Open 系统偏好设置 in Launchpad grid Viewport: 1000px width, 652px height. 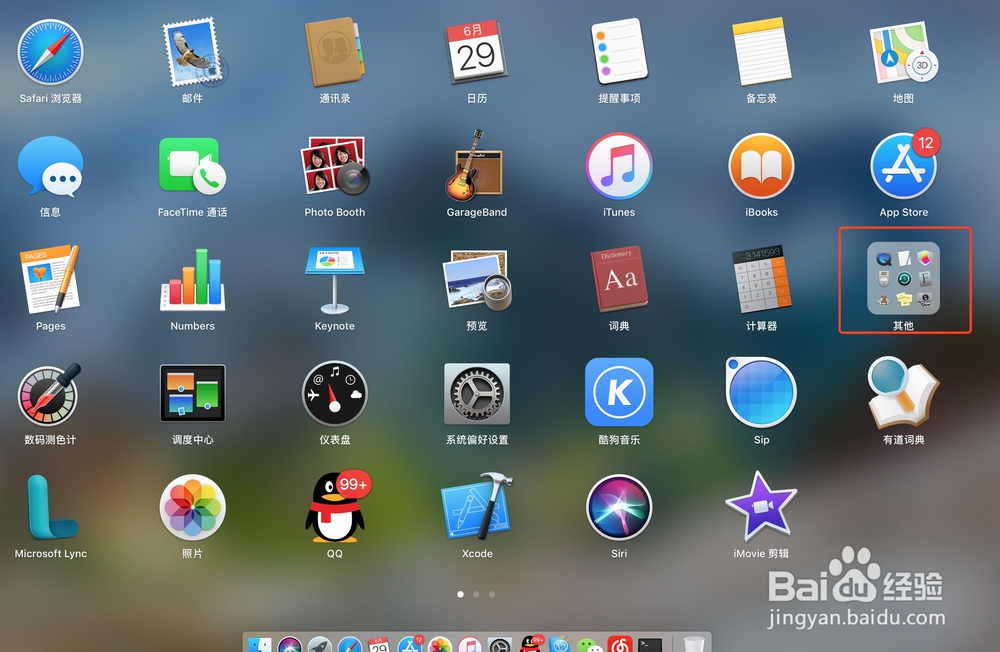coord(477,393)
